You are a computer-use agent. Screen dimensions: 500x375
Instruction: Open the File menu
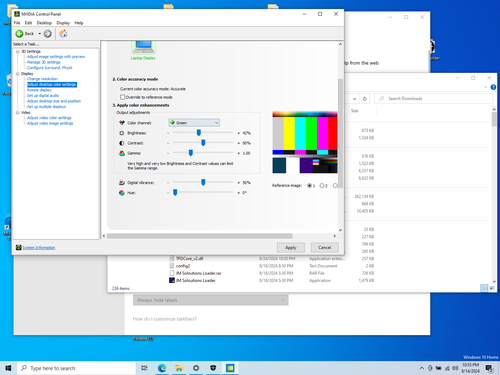(x=17, y=23)
